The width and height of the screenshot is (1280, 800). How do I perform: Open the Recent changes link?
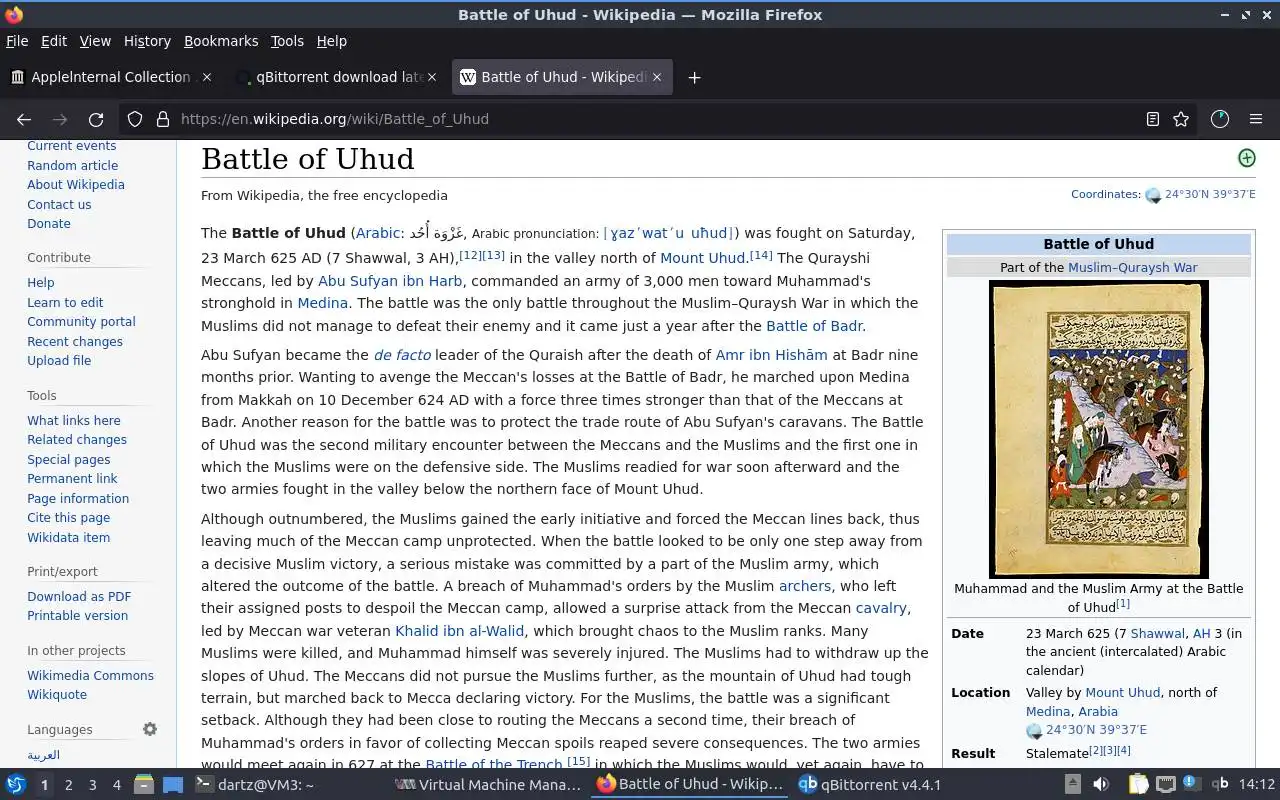[75, 342]
